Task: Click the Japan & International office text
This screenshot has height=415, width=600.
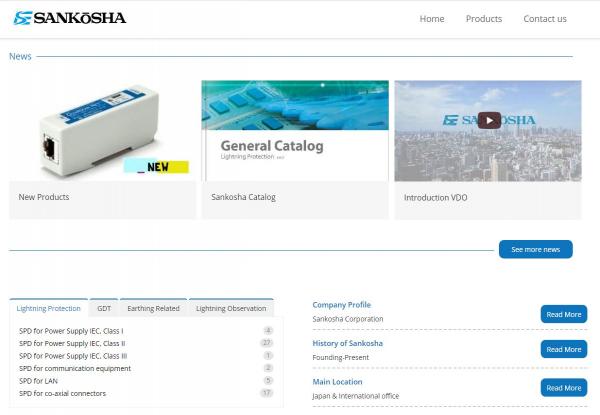Action: pos(355,396)
